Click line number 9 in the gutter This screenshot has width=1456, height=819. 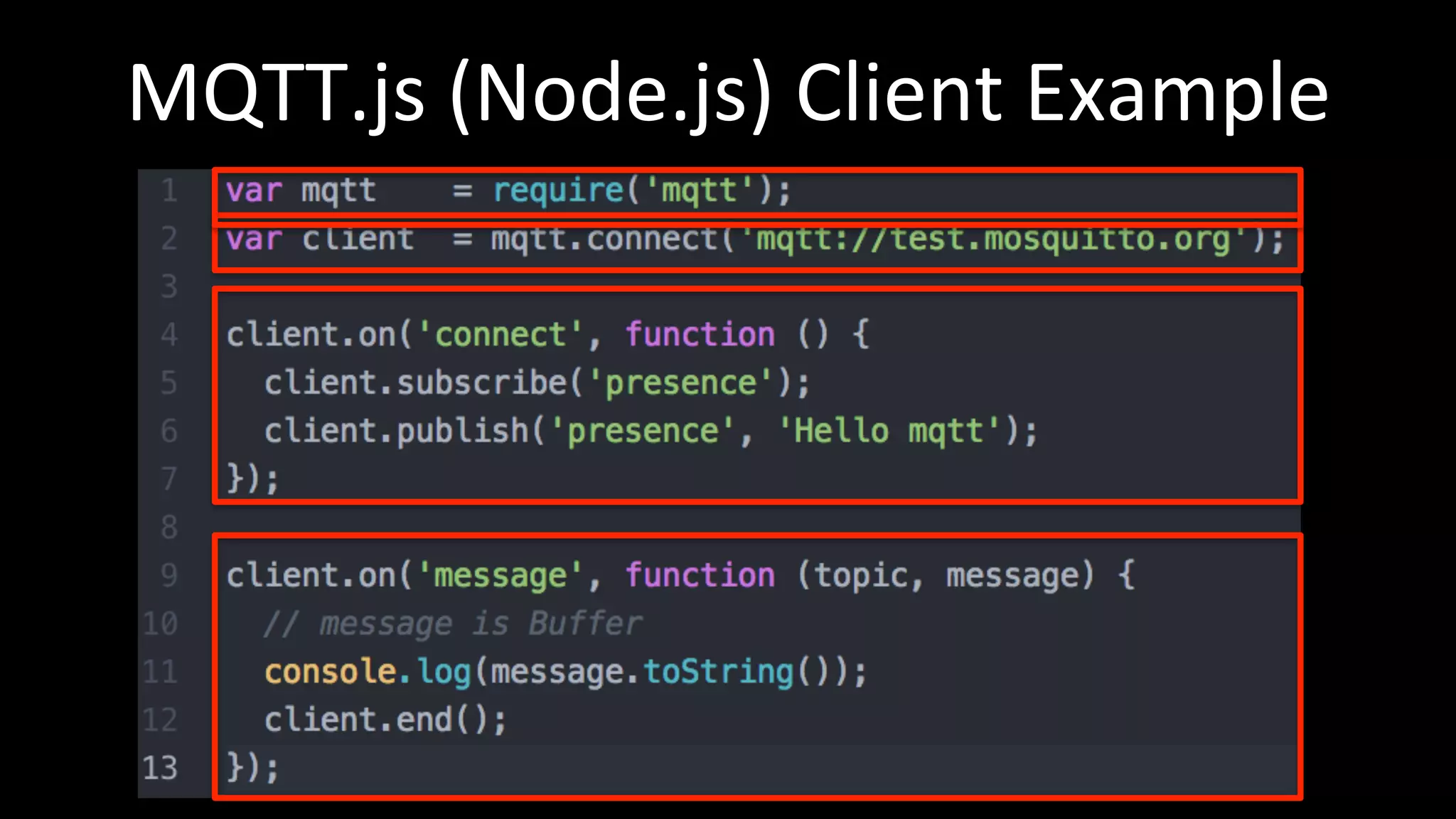[x=169, y=575]
